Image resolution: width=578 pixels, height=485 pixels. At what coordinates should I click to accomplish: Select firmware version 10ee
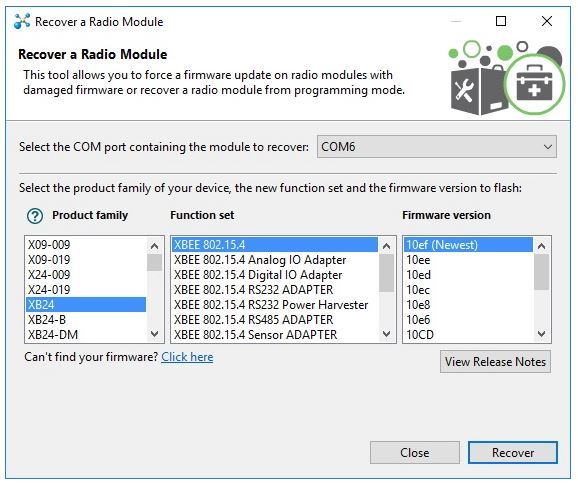pos(468,260)
